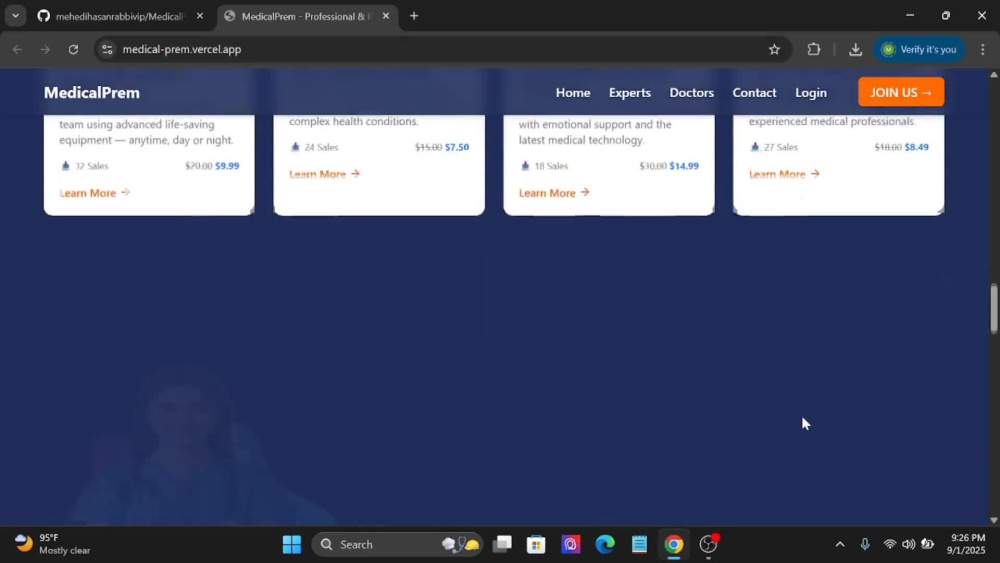Click the $9.99 discounted price

(227, 166)
